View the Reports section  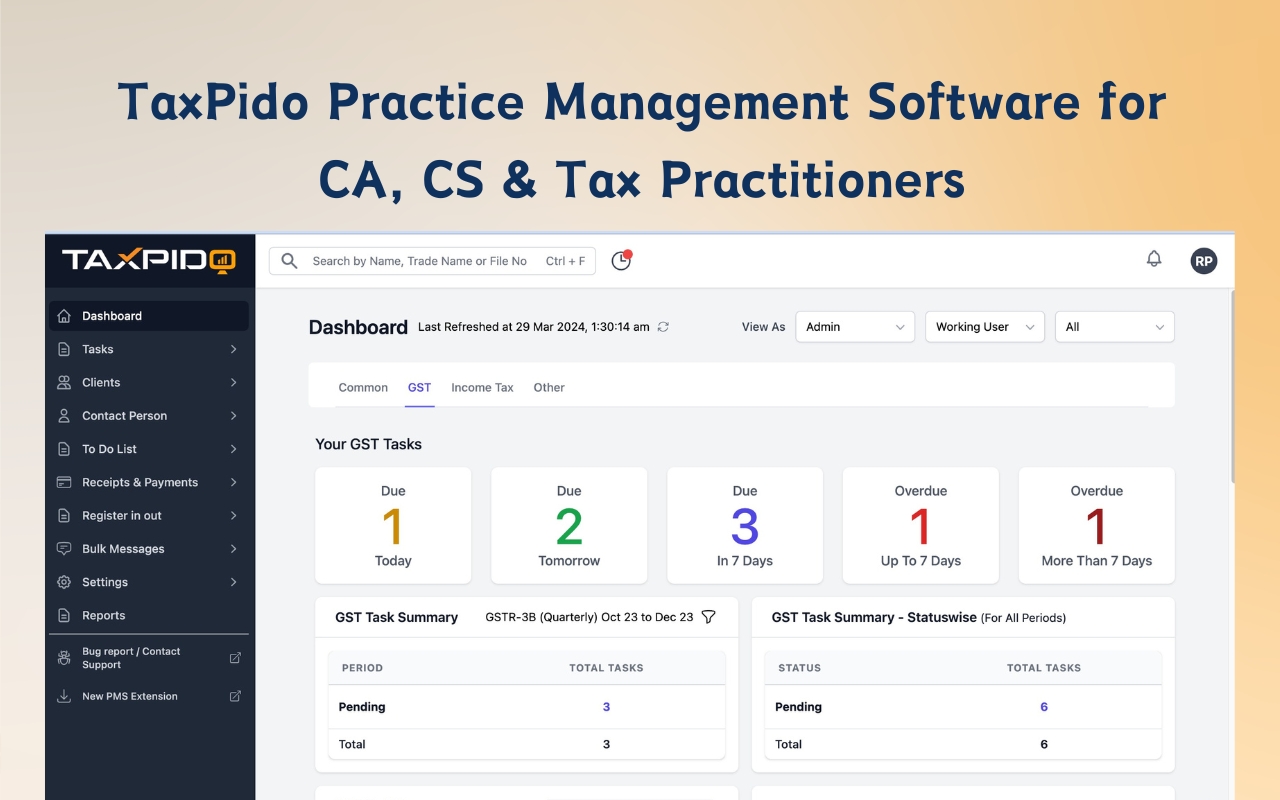pos(103,615)
